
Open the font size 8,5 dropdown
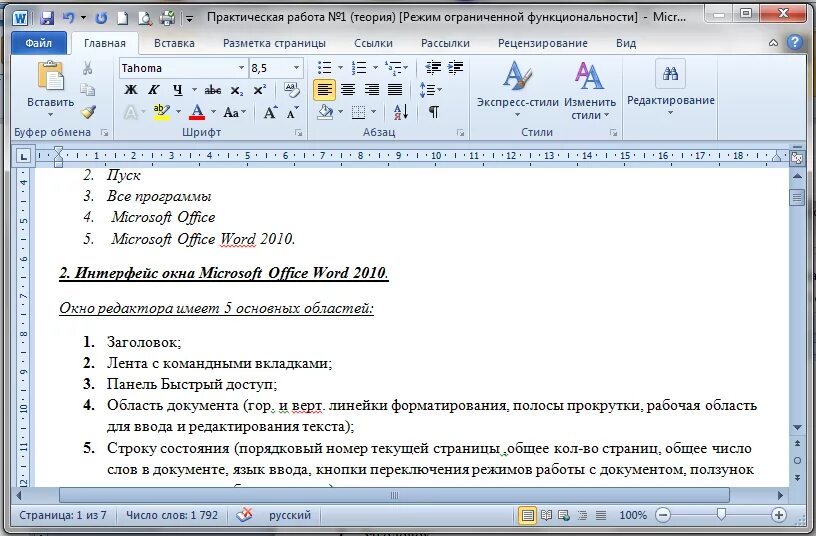coord(297,68)
